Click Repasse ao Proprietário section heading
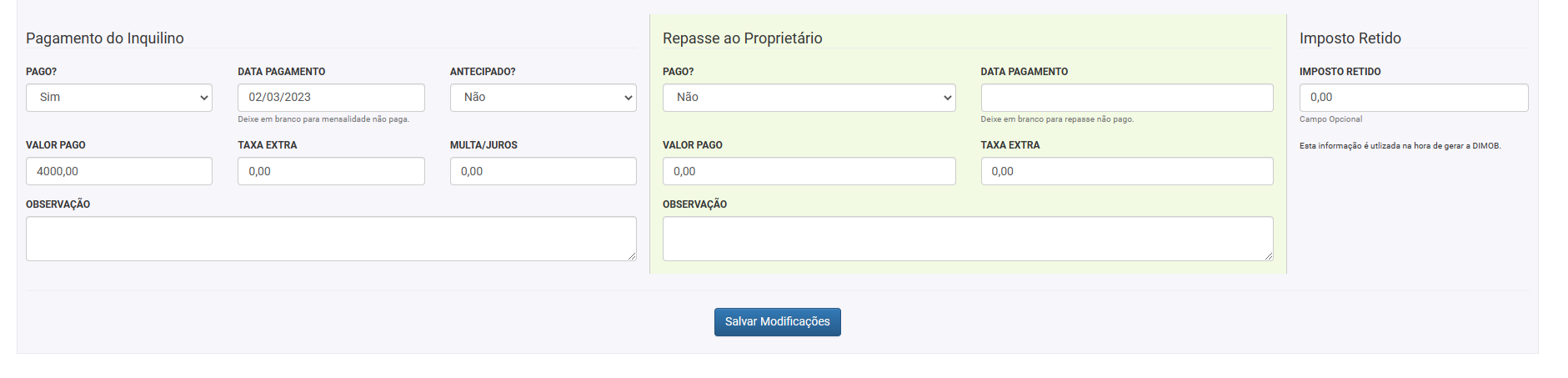This screenshot has width=1568, height=378. pos(742,38)
